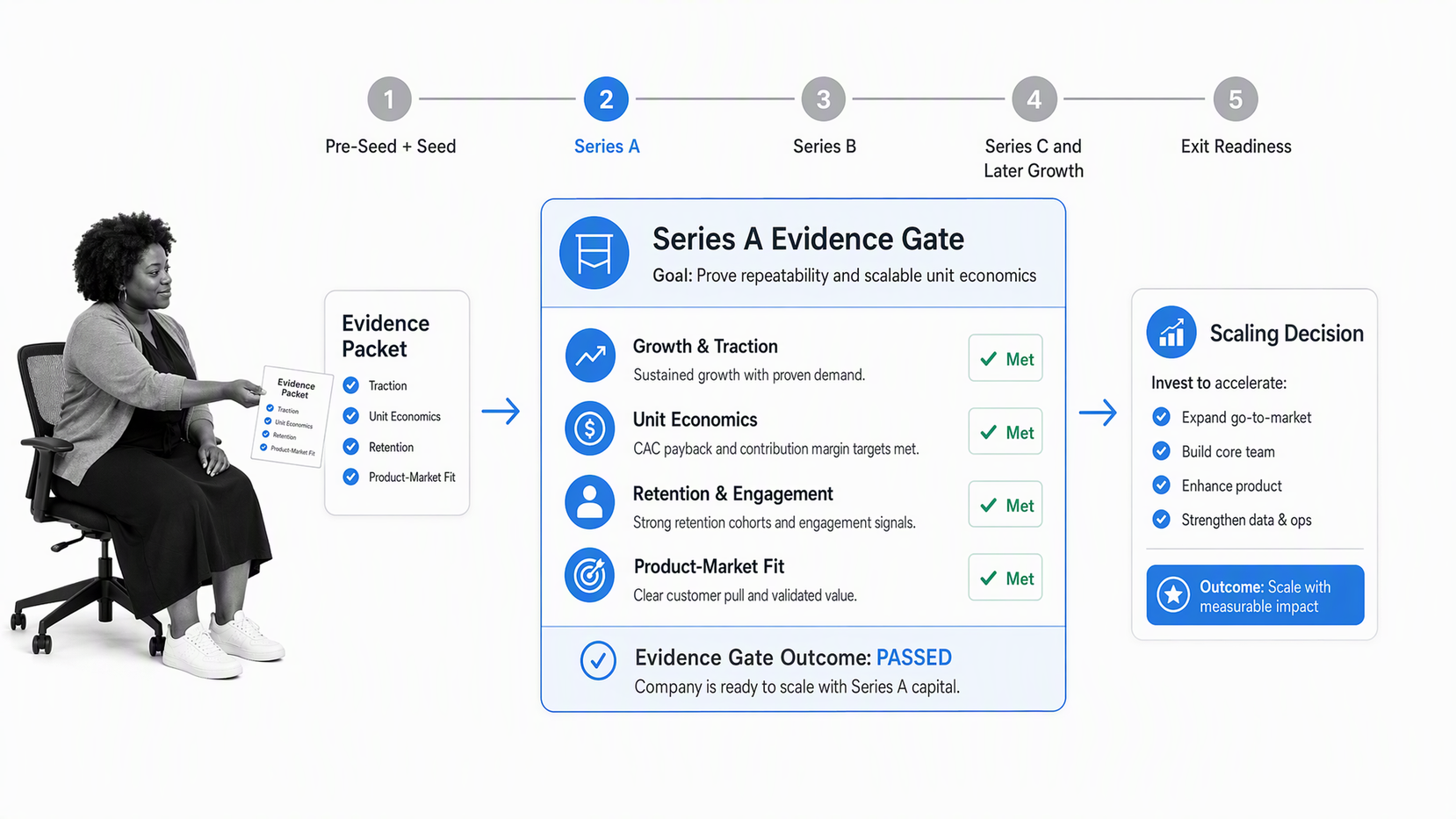
Task: Click the Retention & Engagement person icon
Action: pyautogui.click(x=590, y=502)
